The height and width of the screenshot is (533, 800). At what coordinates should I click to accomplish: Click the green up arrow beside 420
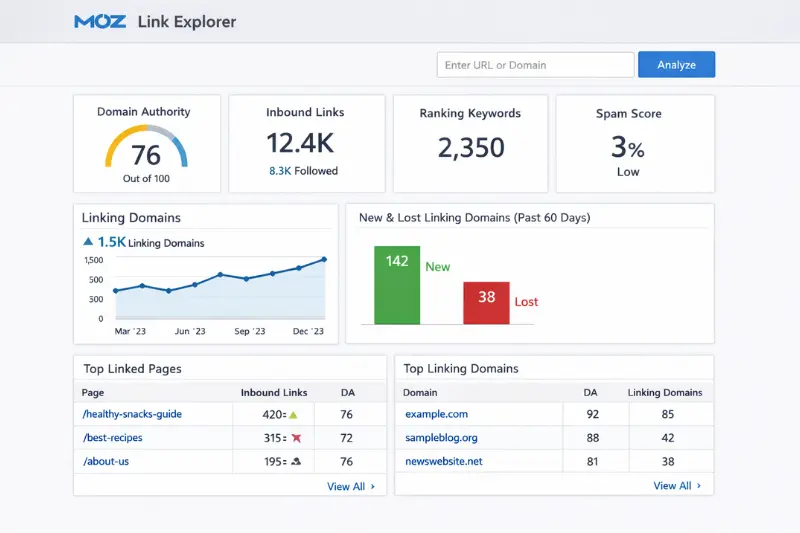coord(293,415)
